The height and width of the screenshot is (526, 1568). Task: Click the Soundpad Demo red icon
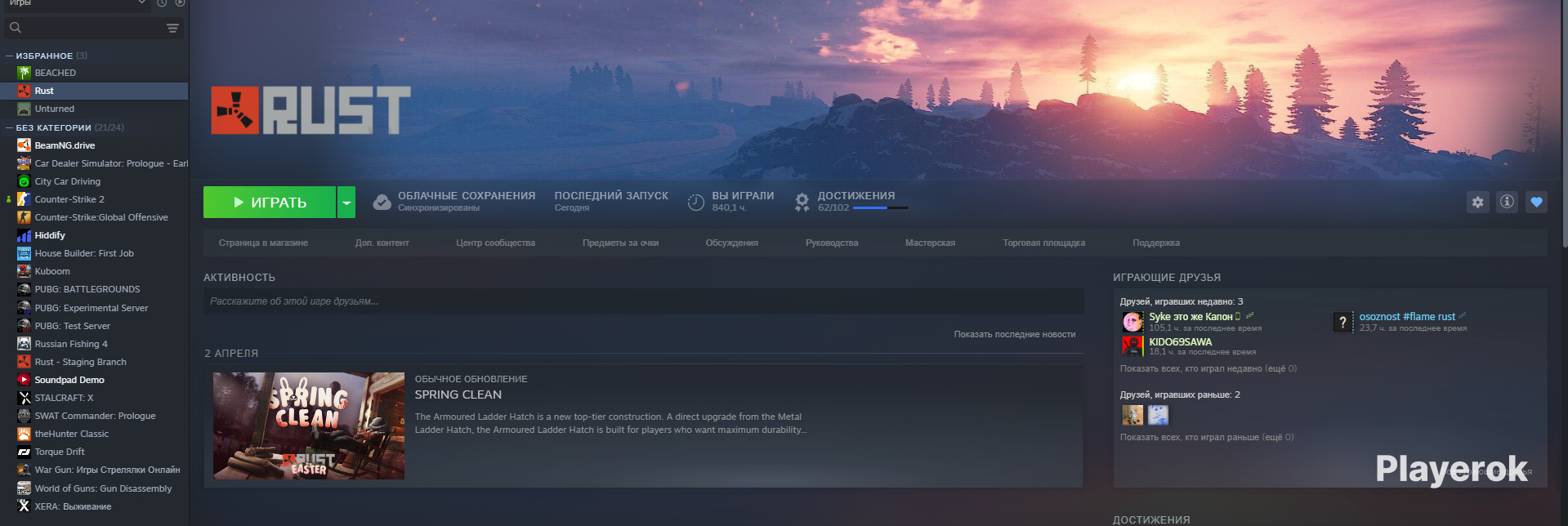coord(24,380)
